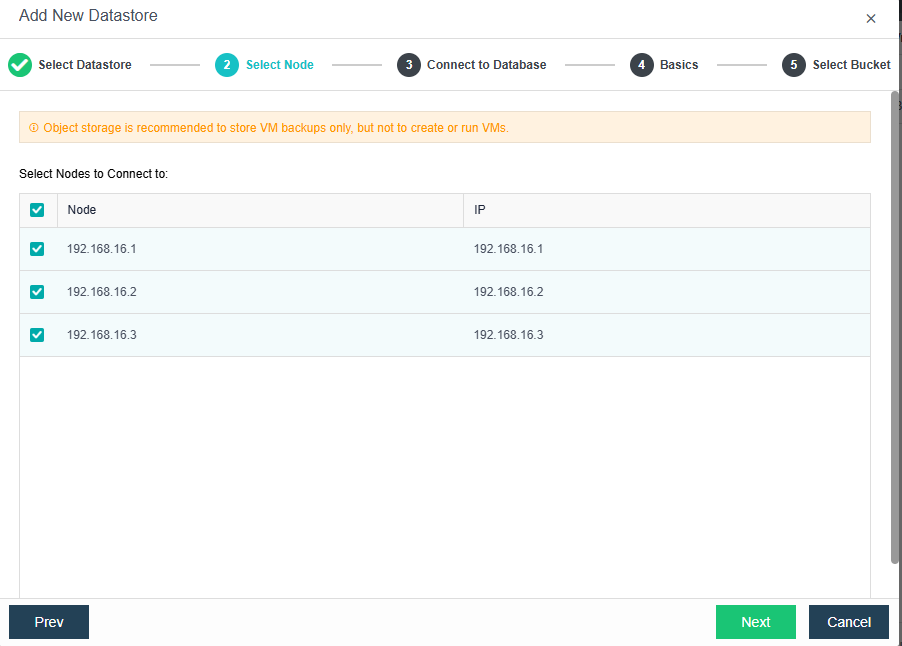Close the Add New Datastore dialog
Screen dimensions: 902x646
click(x=871, y=19)
